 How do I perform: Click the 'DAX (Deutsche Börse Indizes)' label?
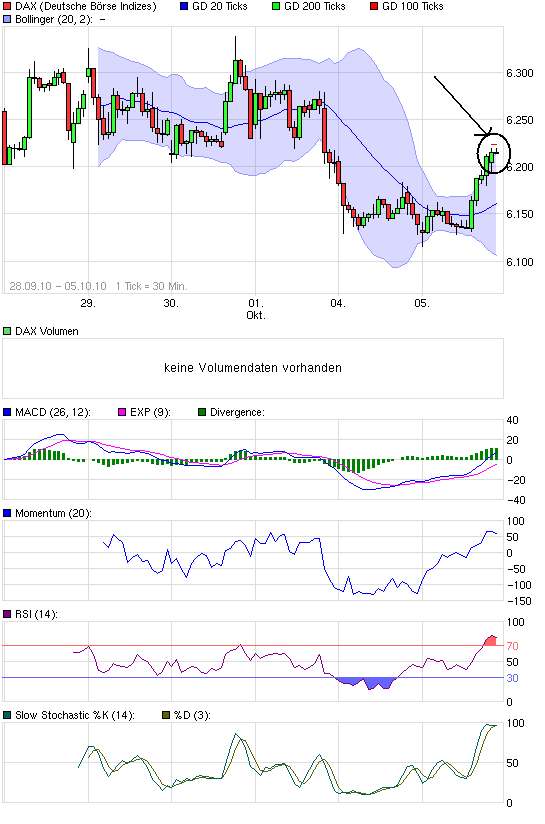click(86, 7)
